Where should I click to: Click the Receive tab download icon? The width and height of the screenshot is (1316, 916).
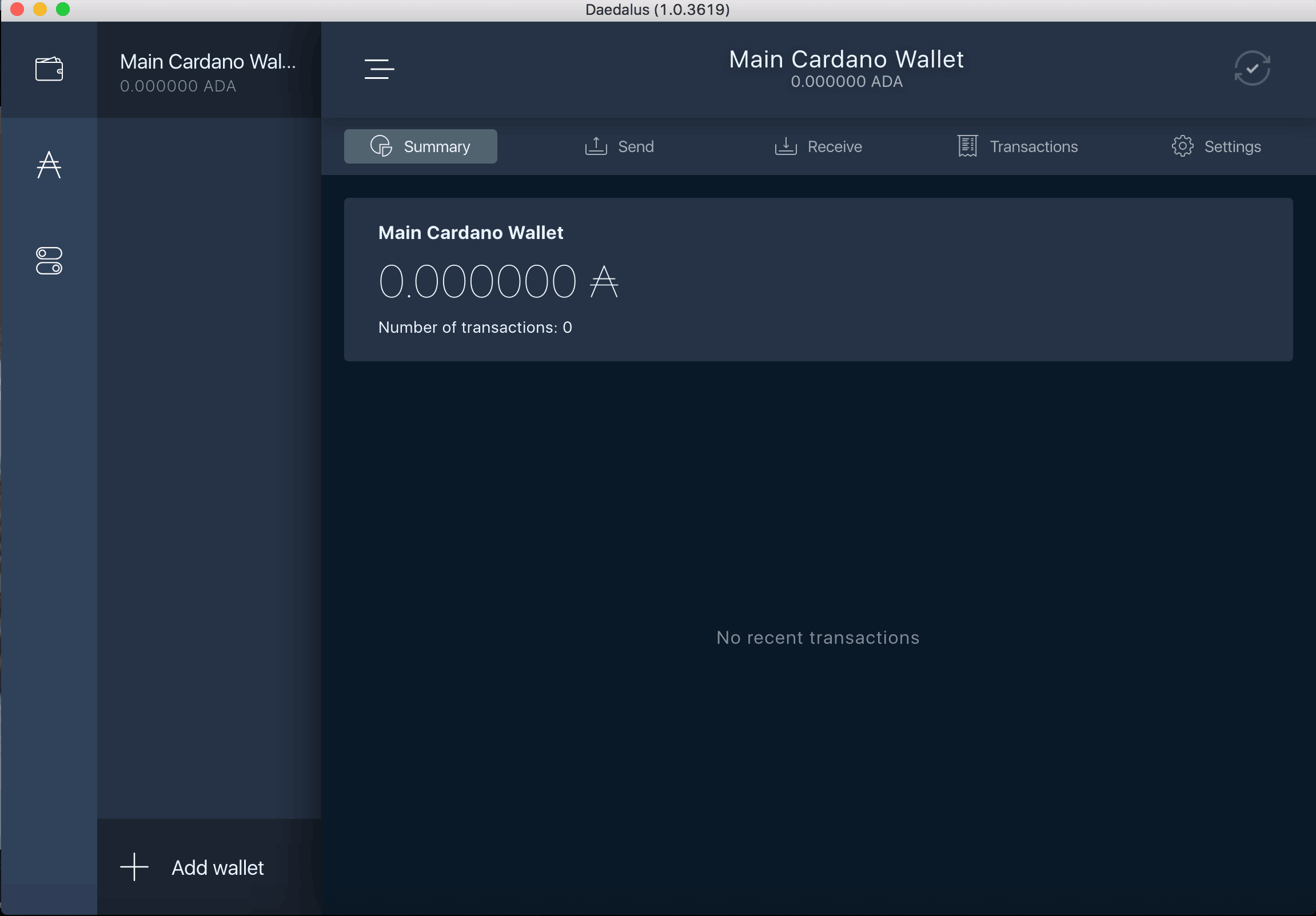click(x=786, y=147)
